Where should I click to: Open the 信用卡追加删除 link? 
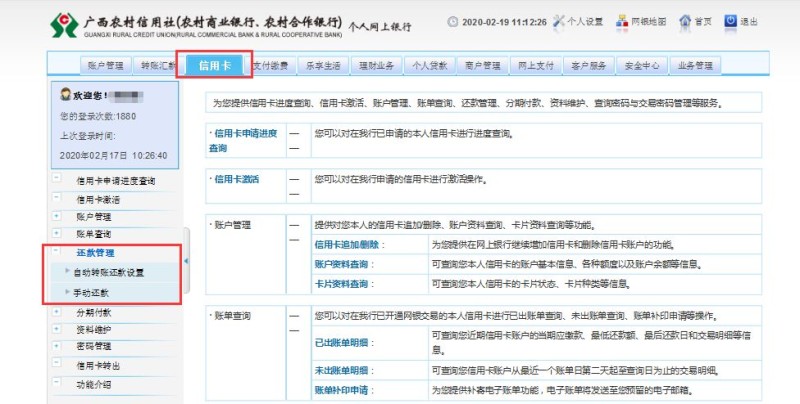(347, 245)
